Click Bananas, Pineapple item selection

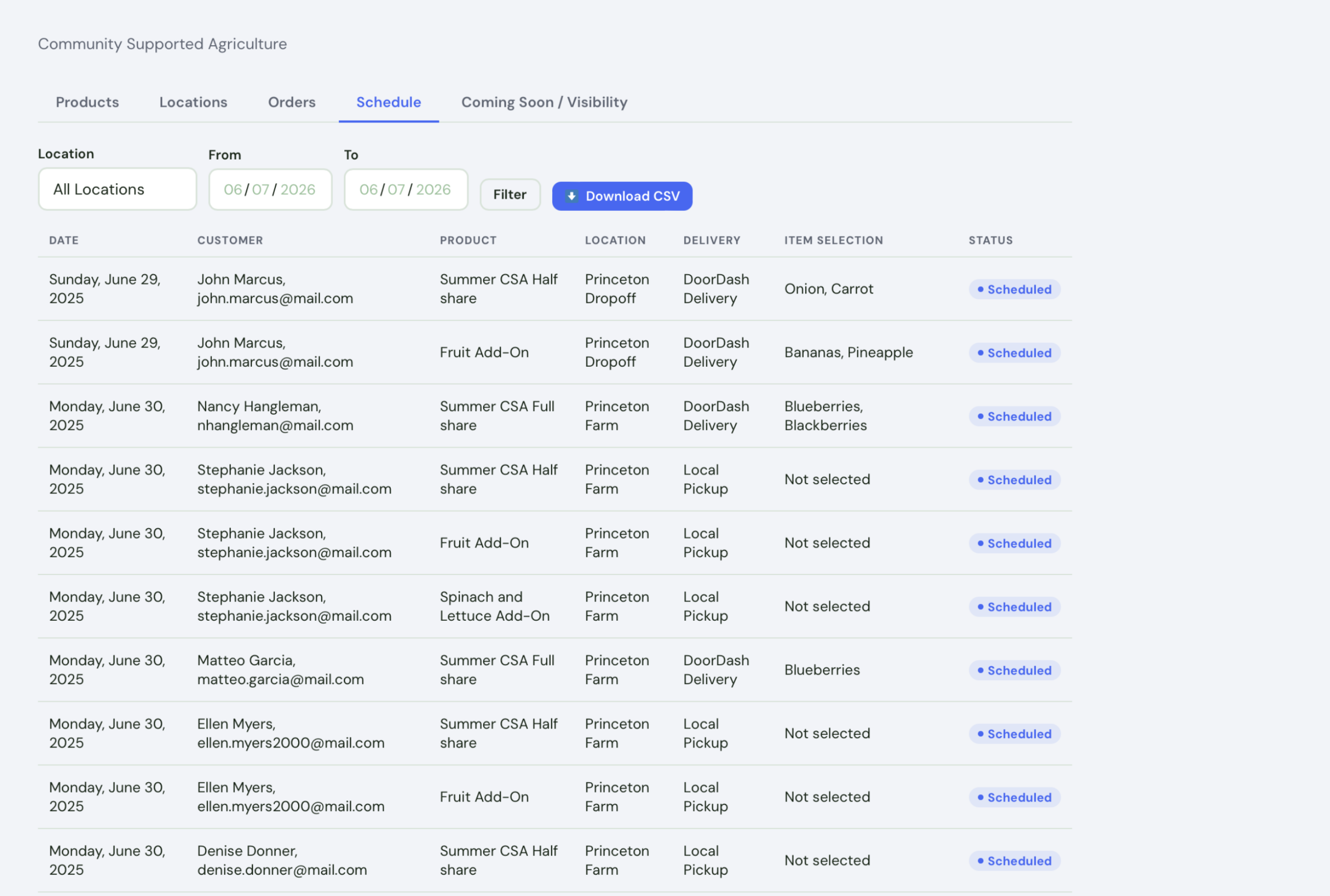(848, 353)
